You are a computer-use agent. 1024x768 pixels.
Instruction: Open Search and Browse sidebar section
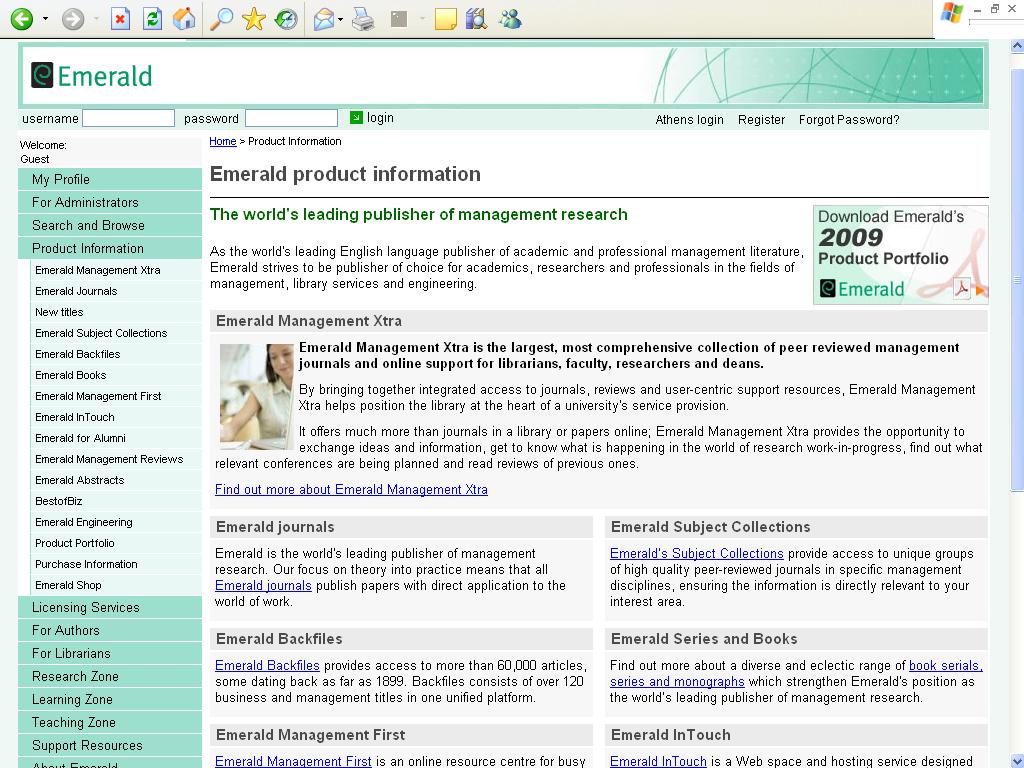(110, 225)
